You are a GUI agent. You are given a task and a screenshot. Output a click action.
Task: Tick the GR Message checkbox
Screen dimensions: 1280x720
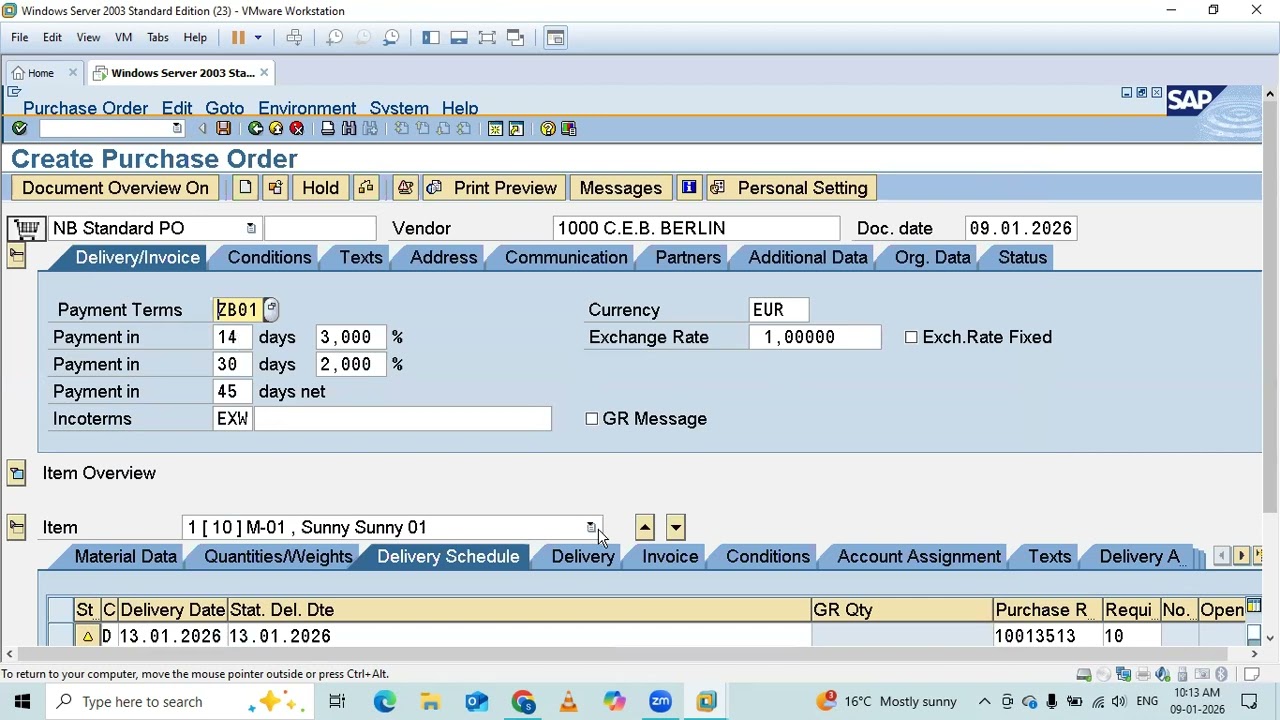[x=592, y=419]
